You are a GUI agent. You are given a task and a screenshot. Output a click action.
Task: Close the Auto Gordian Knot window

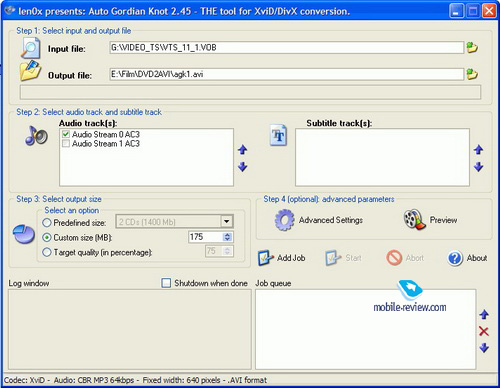pos(489,11)
